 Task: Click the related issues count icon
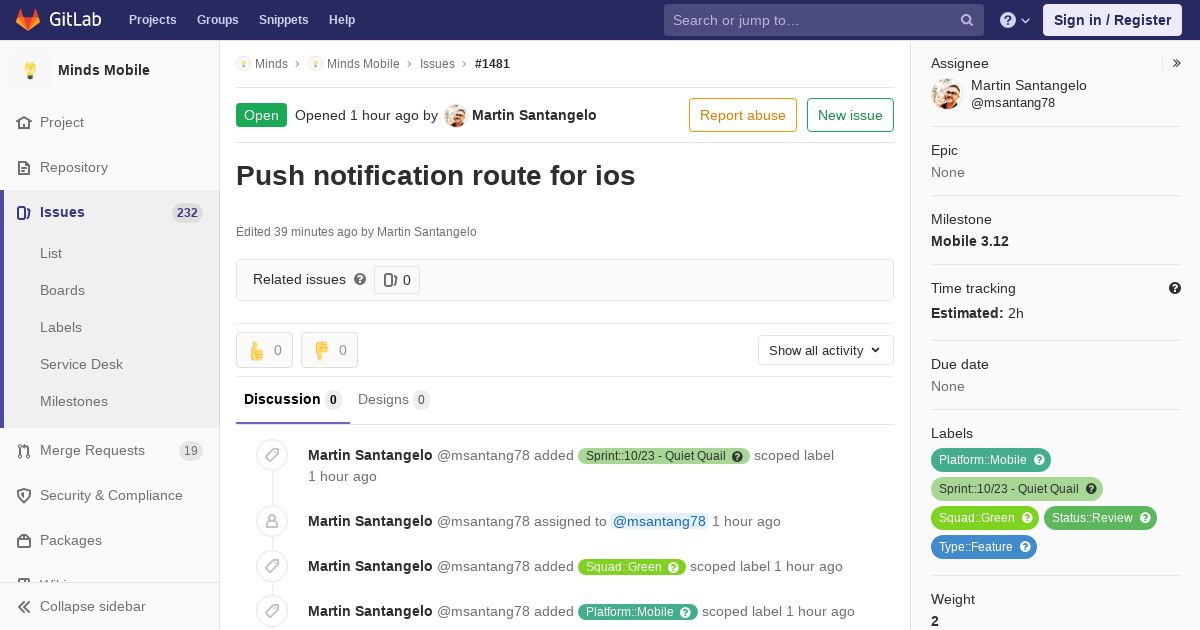pos(390,280)
